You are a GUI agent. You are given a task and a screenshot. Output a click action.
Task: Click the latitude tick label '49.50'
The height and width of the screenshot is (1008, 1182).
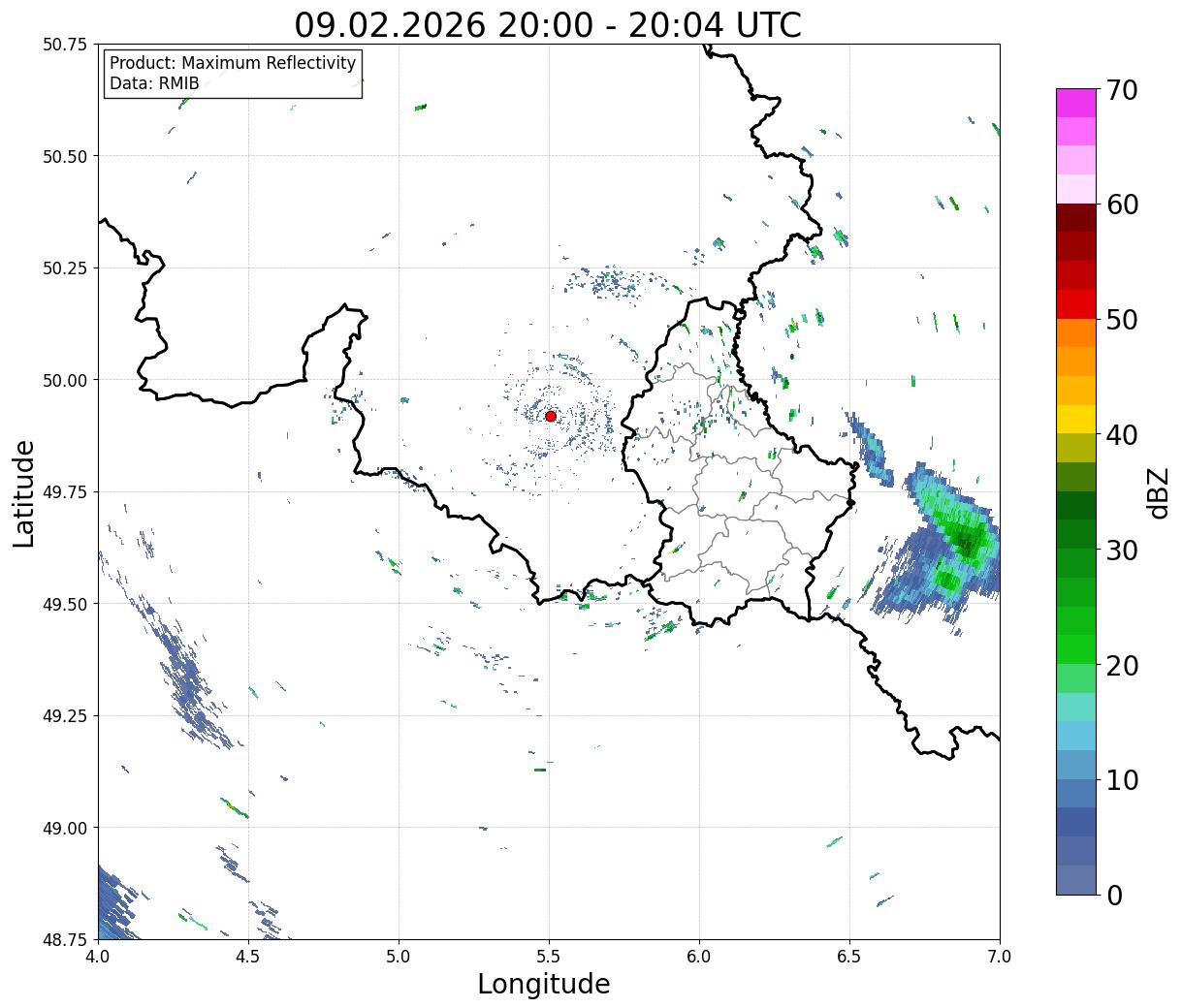pos(65,604)
